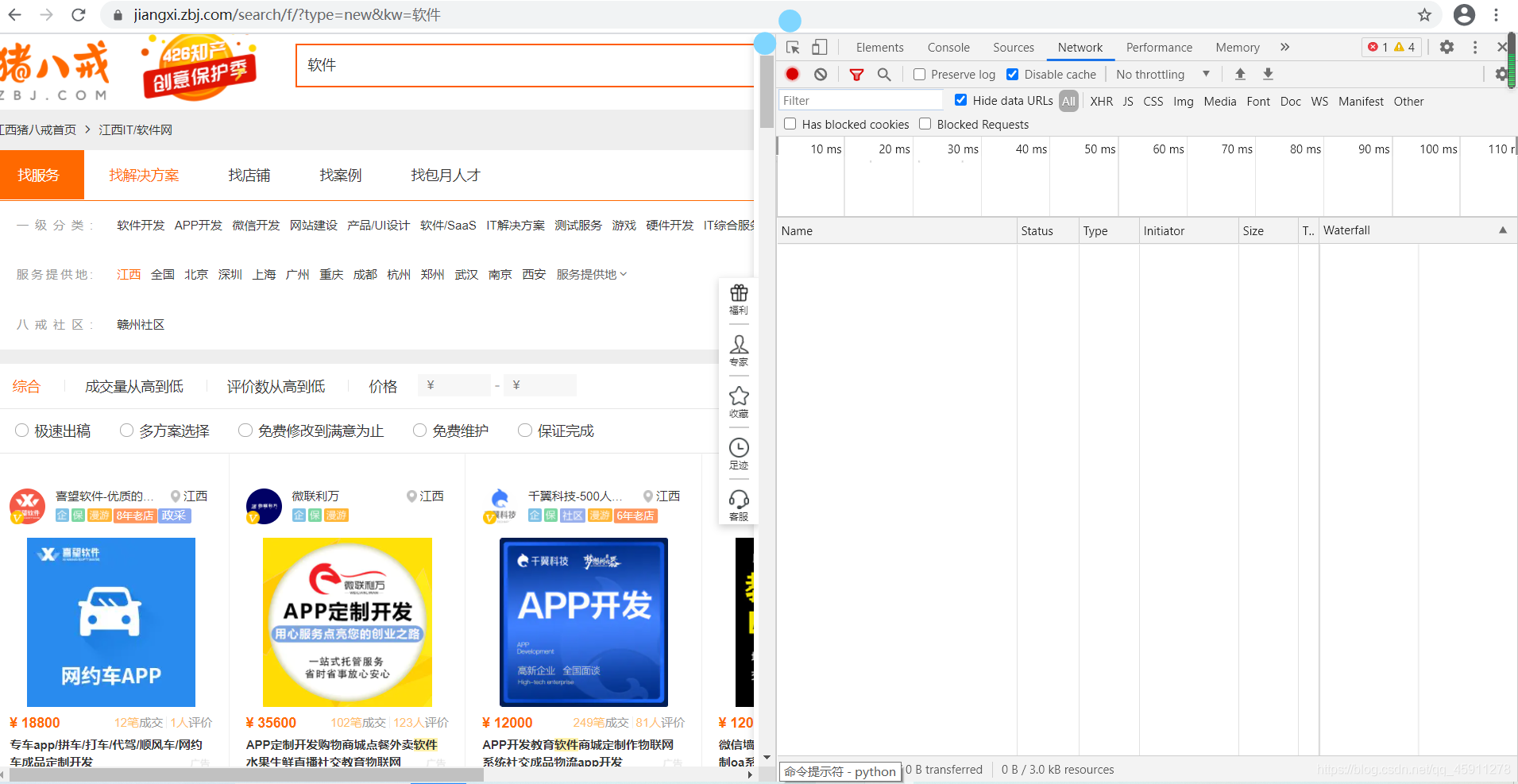Stop recording network log with red button
Viewport: 1518px width, 784px height.
tap(792, 74)
